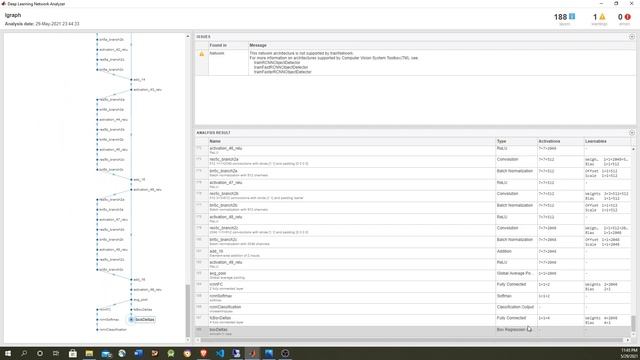Select the fcBoxDeltas row in the results table
This screenshot has height=360, width=640.
[x=413, y=320]
